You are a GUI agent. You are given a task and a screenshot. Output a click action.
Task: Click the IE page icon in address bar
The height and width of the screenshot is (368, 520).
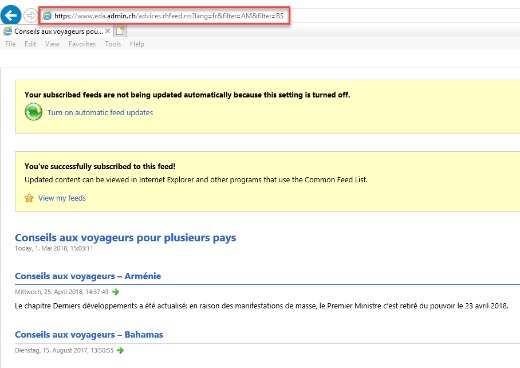pos(47,15)
